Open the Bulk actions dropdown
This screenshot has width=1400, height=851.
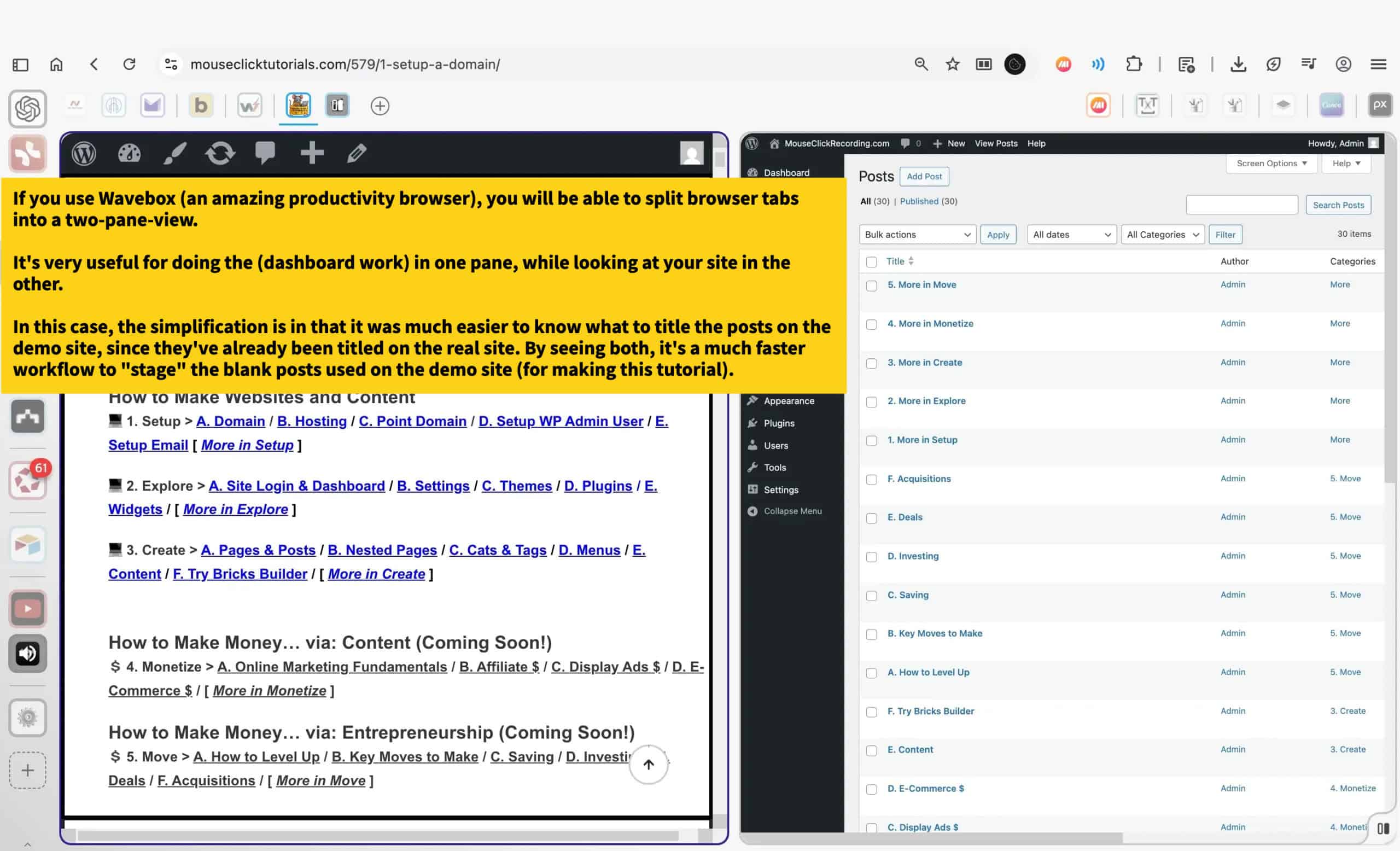pyautogui.click(x=917, y=235)
